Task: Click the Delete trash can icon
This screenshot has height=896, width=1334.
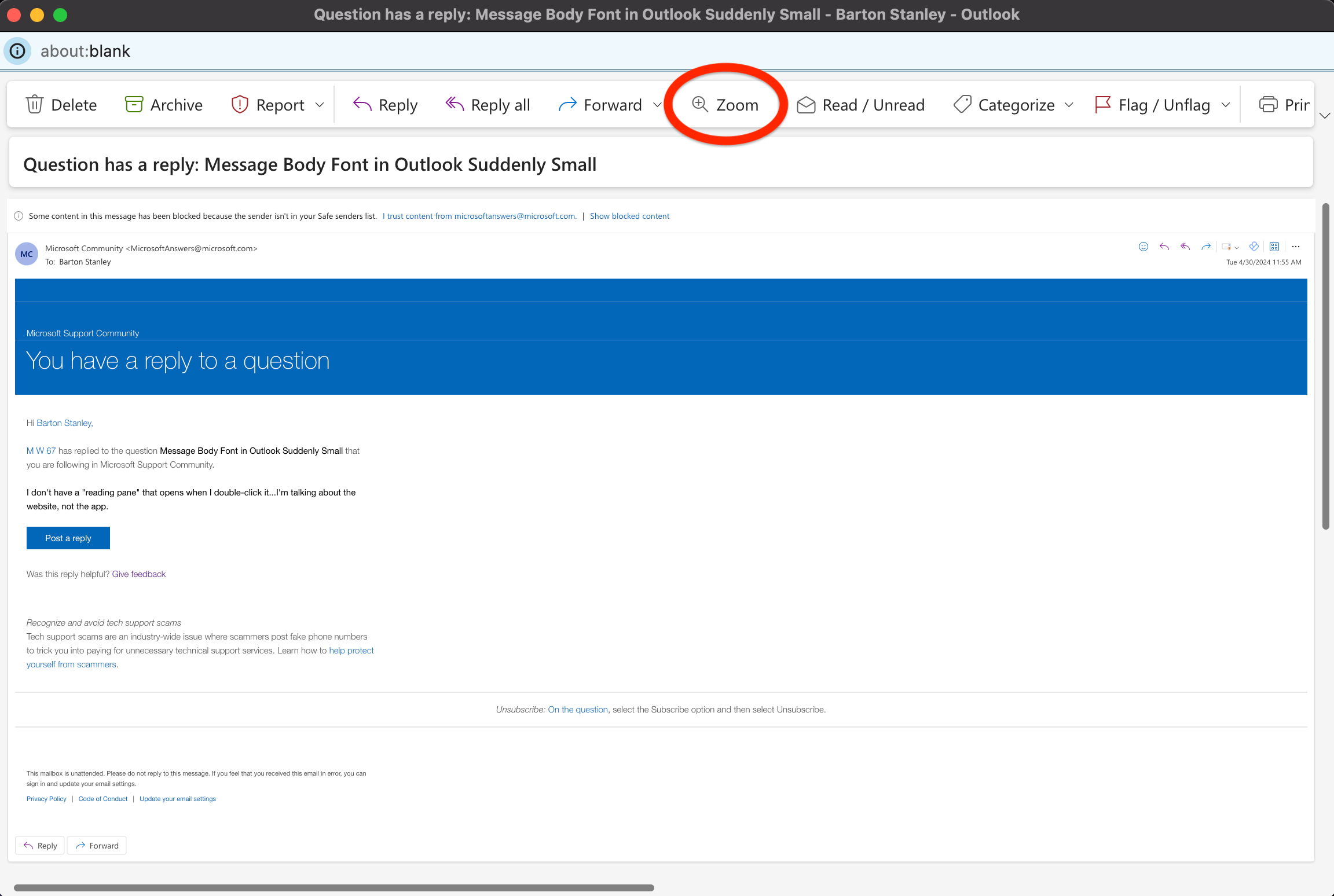Action: click(35, 105)
